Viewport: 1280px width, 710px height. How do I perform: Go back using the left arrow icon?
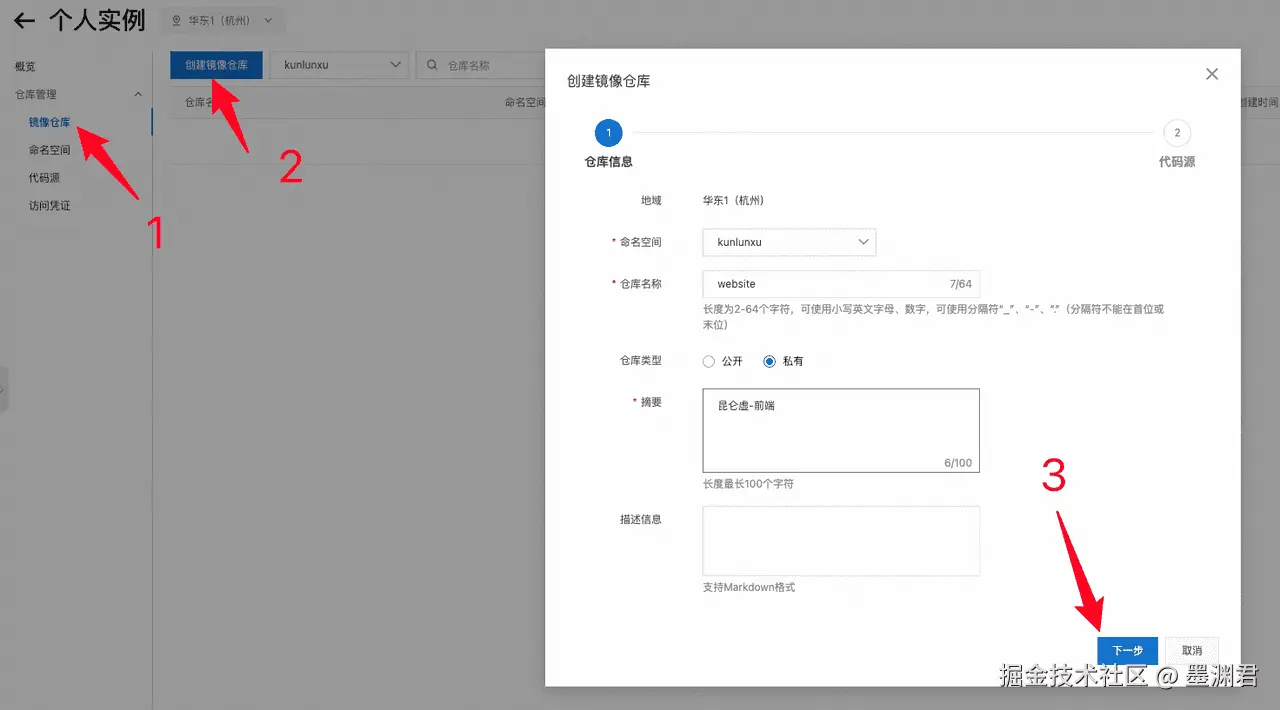pyautogui.click(x=24, y=20)
